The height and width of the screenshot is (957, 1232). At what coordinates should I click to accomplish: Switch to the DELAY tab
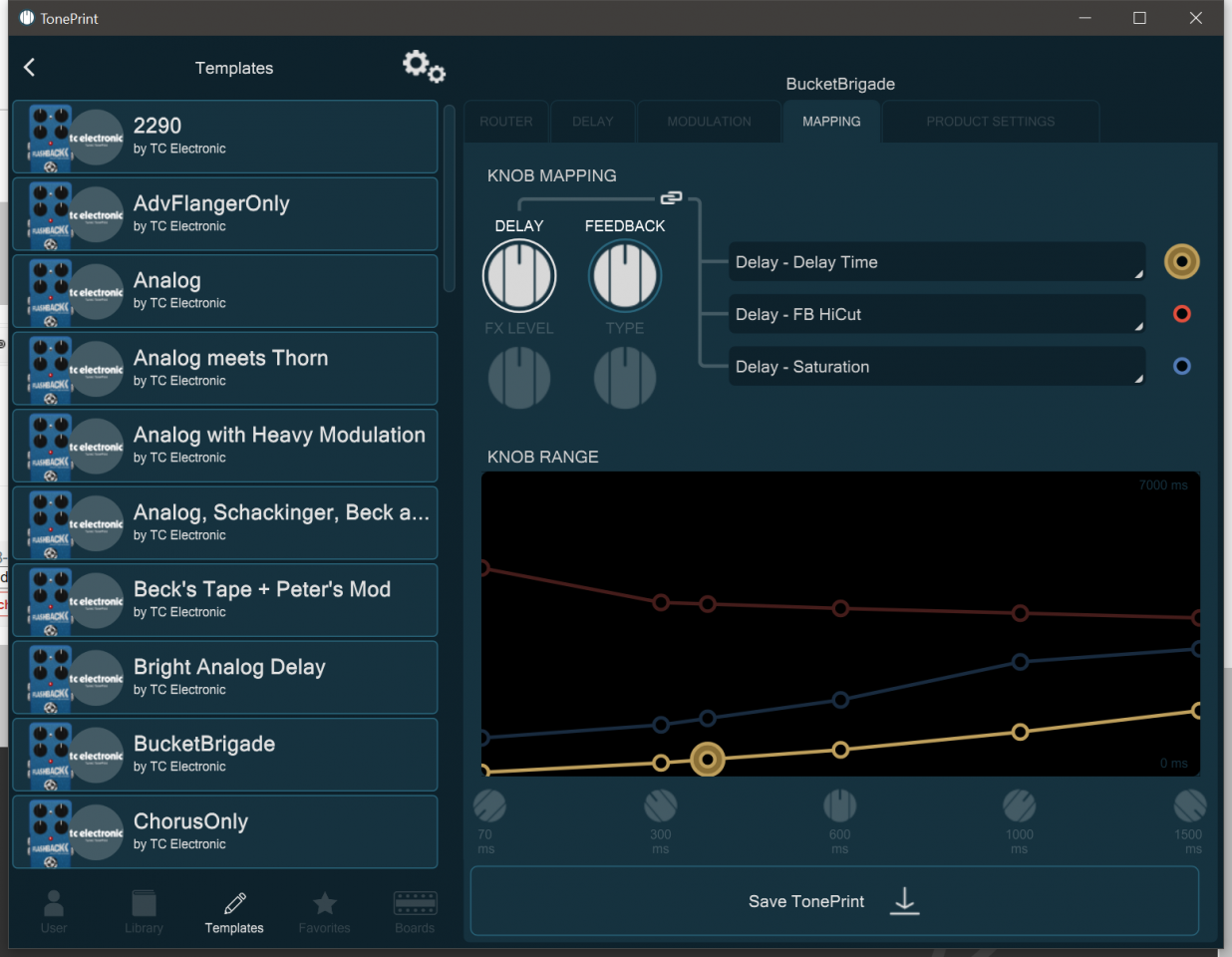593,122
